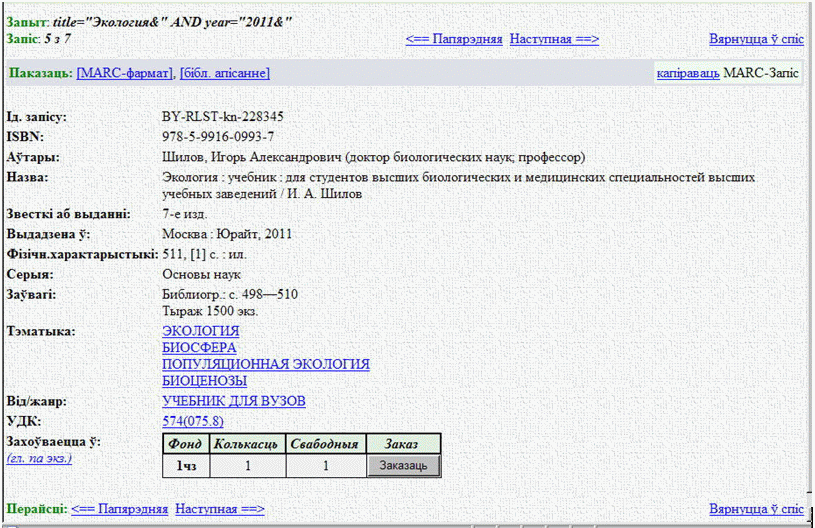815x528 pixels.
Task: Open genre link УЧЕБНИК ДЛЯ ВУЗОВ
Action: coord(233,401)
